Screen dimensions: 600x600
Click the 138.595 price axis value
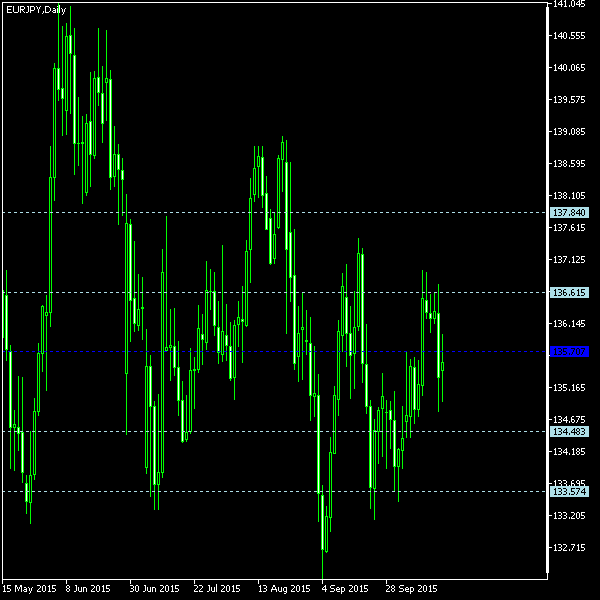tap(569, 164)
